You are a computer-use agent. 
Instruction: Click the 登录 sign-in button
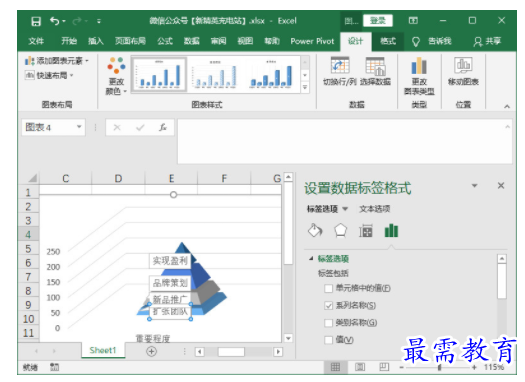coord(378,21)
